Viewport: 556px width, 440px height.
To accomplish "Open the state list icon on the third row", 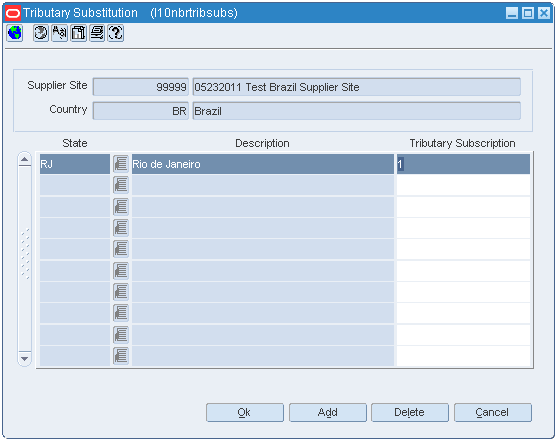I will tap(121, 207).
